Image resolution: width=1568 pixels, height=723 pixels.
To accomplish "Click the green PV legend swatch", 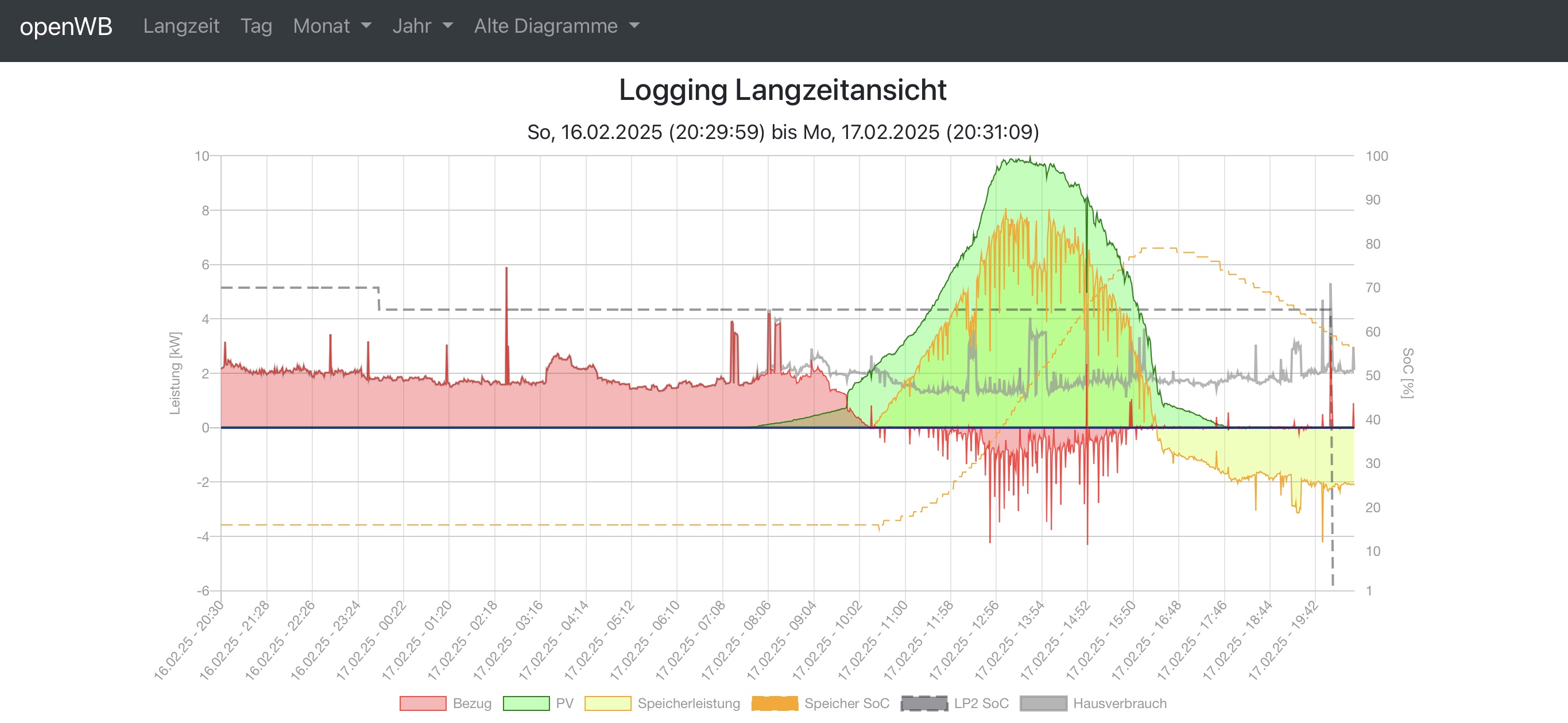I will (x=526, y=703).
